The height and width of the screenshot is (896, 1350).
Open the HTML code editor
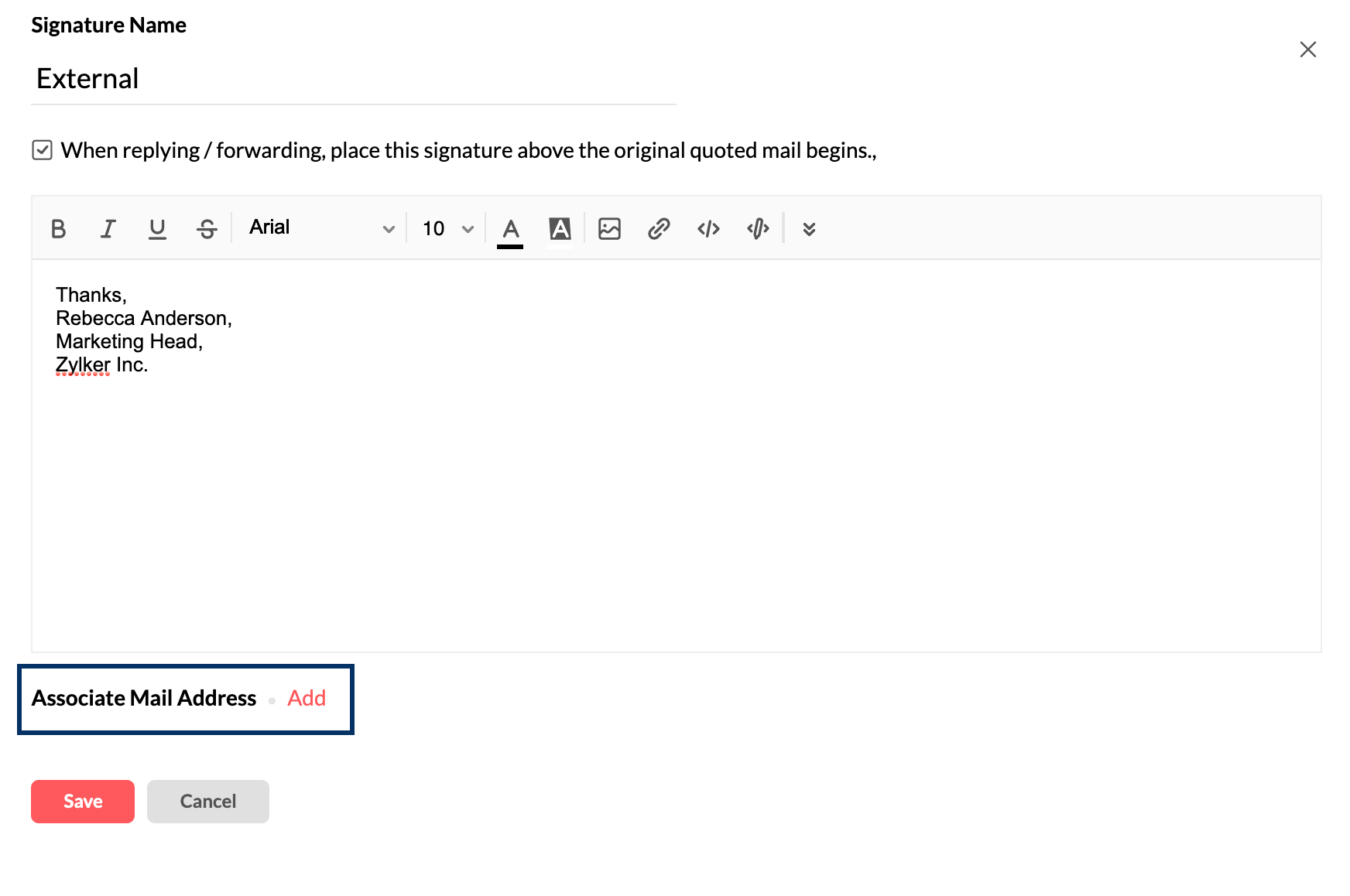[708, 227]
